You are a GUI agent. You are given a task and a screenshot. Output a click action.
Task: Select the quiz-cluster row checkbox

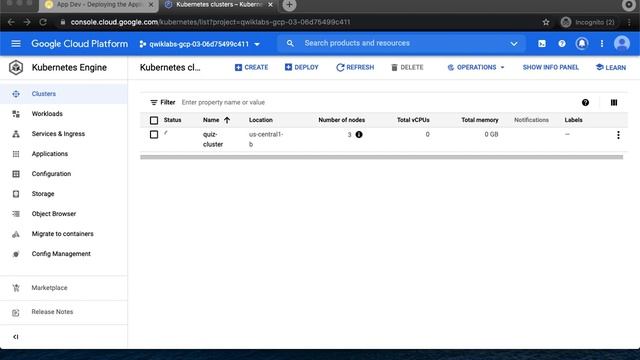click(x=154, y=134)
